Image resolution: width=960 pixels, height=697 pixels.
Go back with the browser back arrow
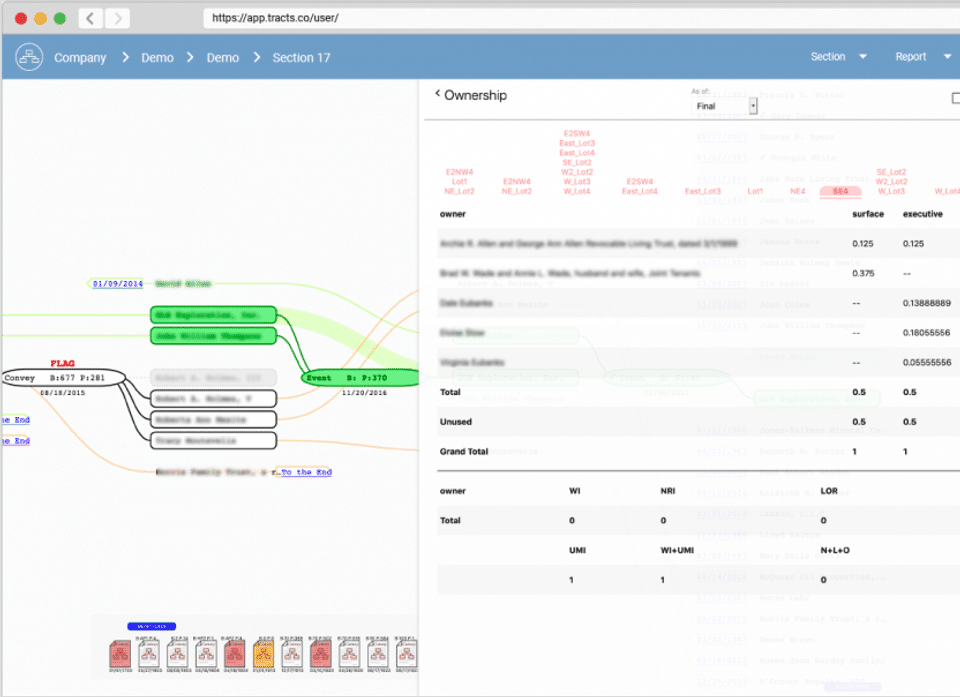pos(91,18)
